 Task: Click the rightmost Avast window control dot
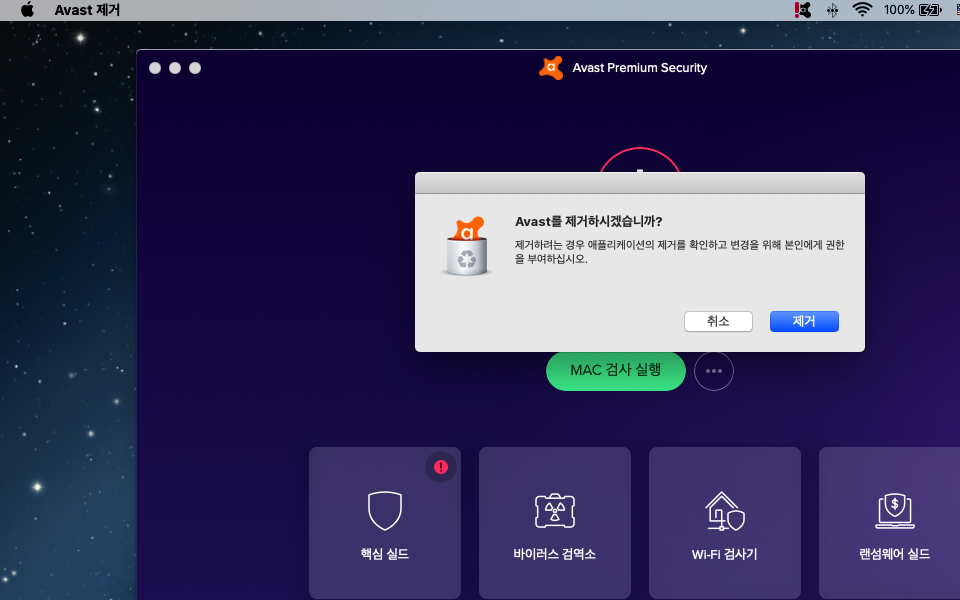(195, 68)
